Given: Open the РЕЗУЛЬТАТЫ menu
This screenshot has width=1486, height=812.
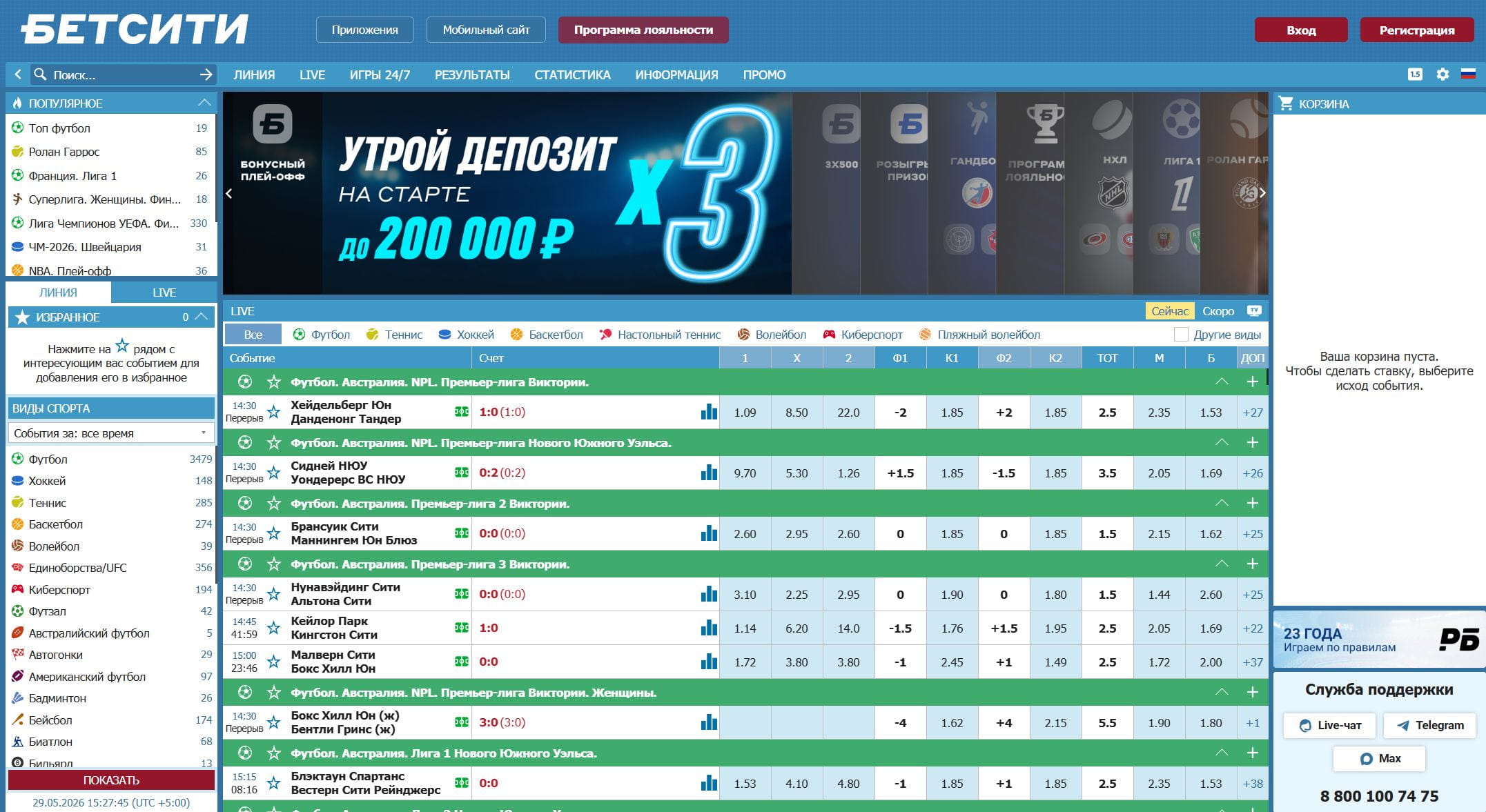Looking at the screenshot, I should tap(472, 75).
